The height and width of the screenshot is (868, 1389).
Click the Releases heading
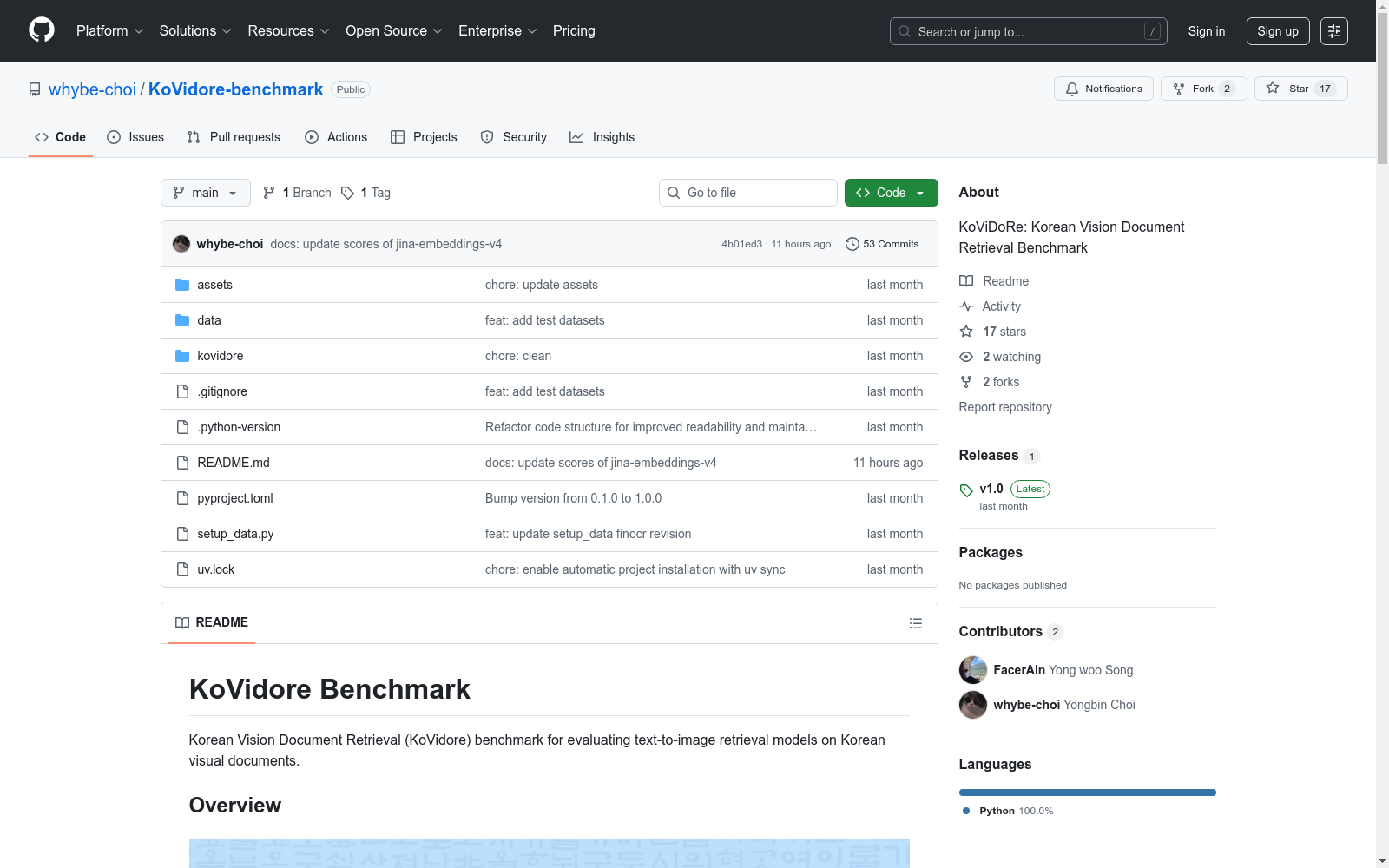coord(989,456)
